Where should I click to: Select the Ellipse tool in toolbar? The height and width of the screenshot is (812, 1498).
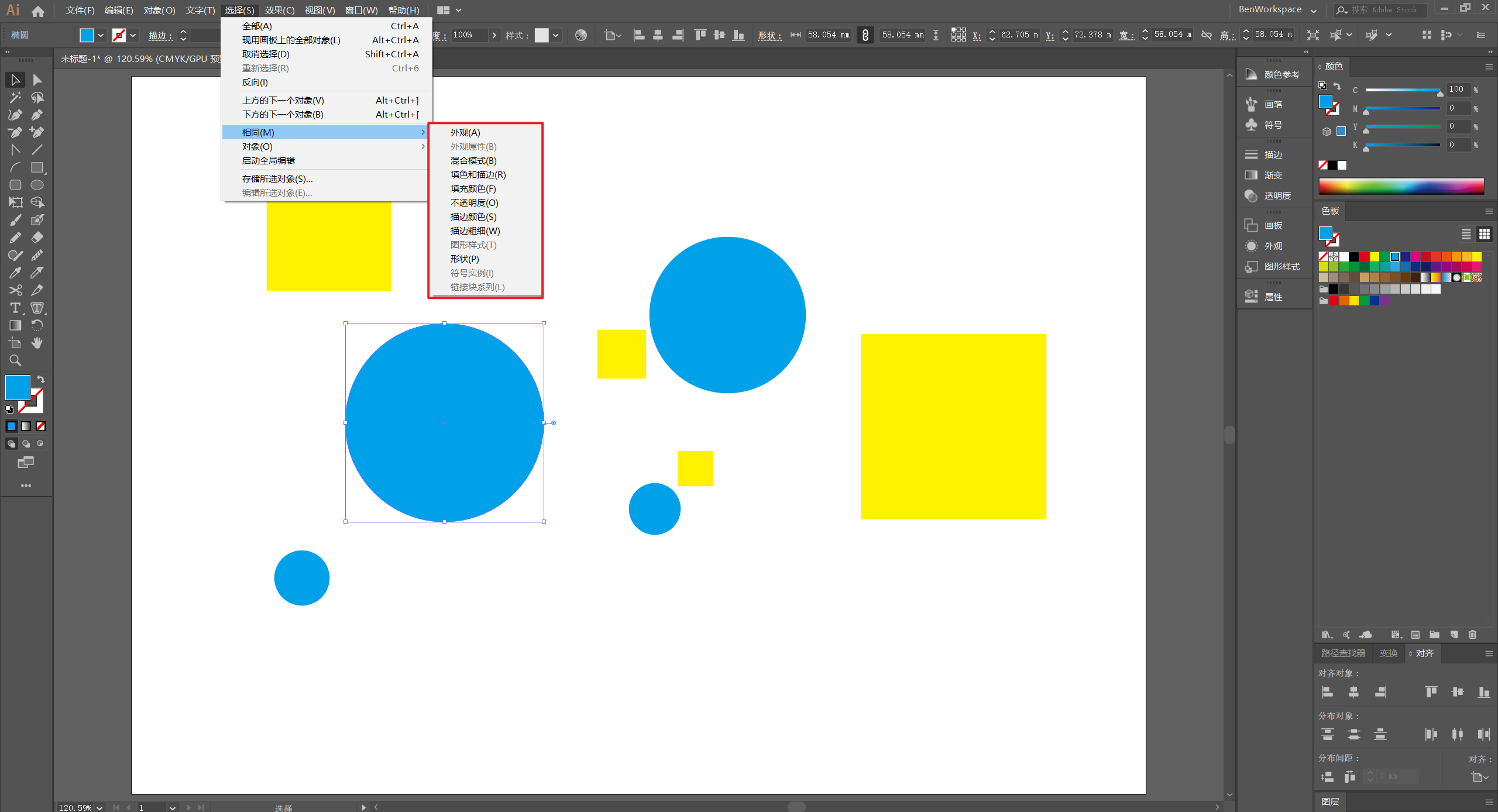pyautogui.click(x=37, y=185)
